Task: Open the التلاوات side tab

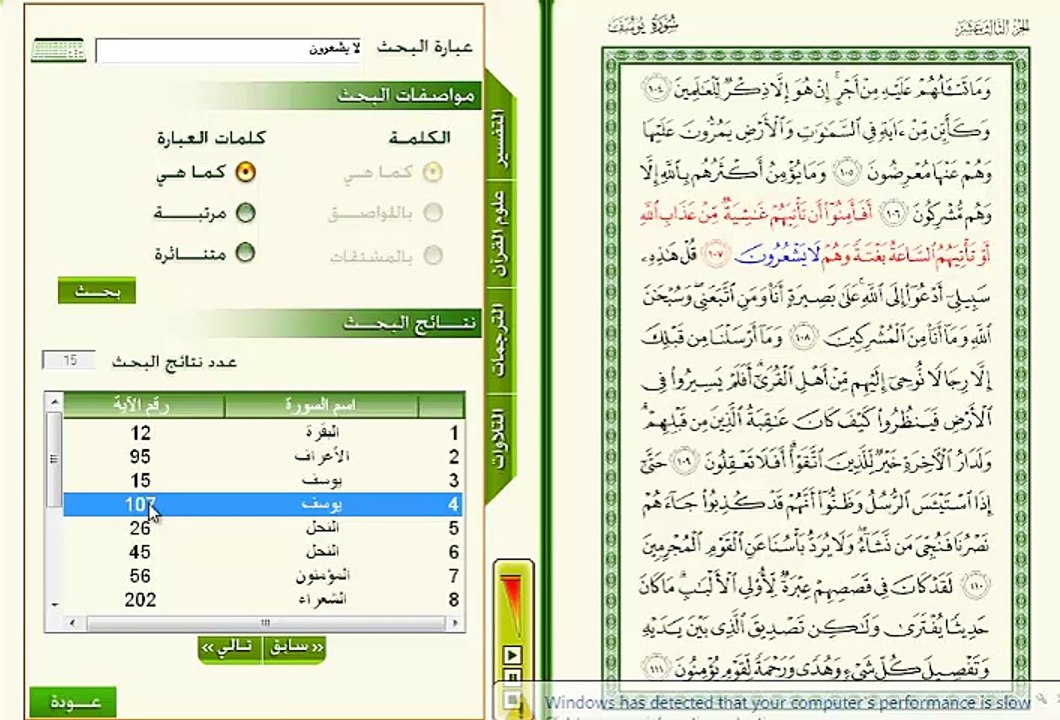Action: 500,439
